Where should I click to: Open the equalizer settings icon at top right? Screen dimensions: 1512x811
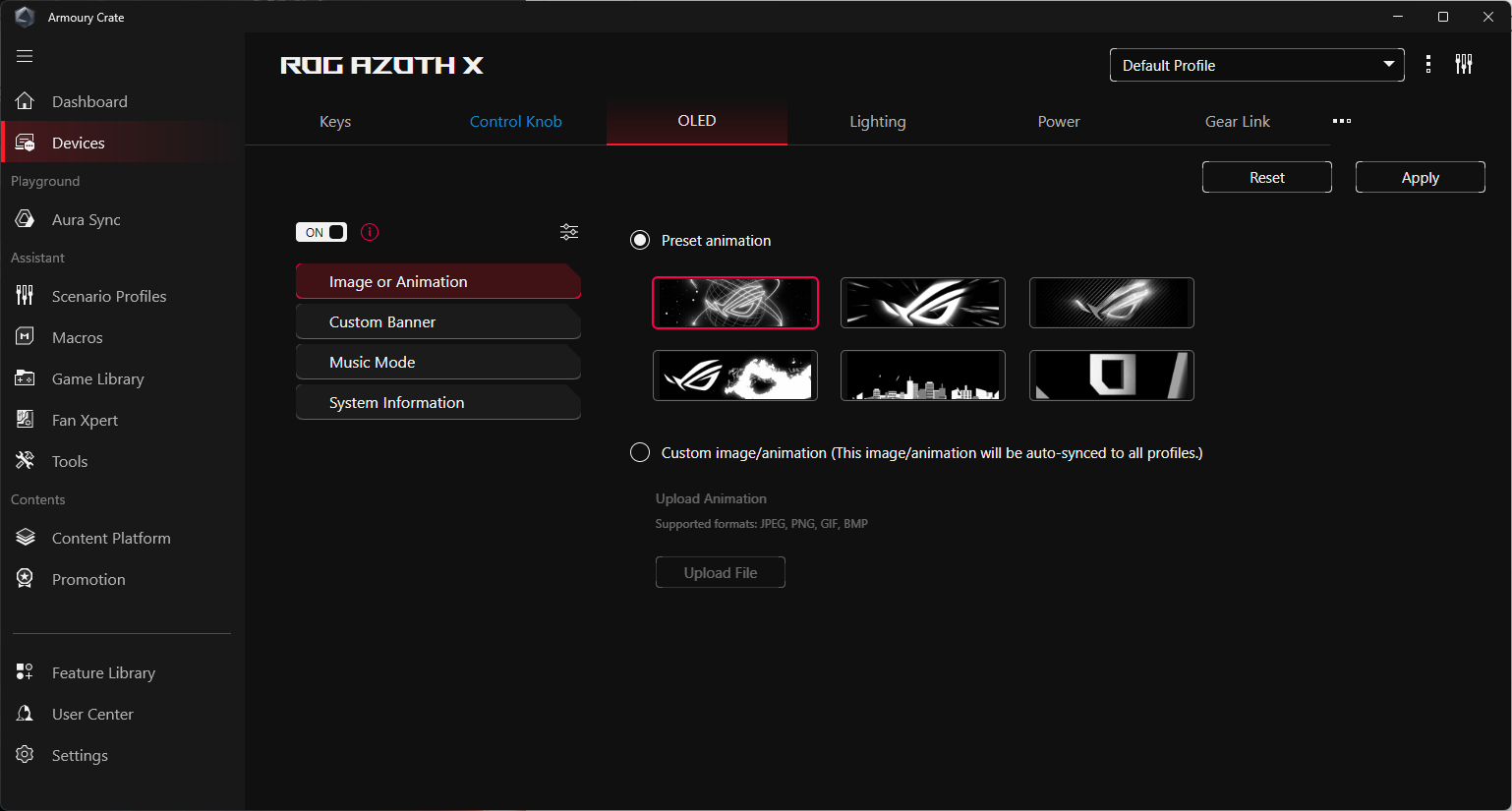coord(1464,65)
